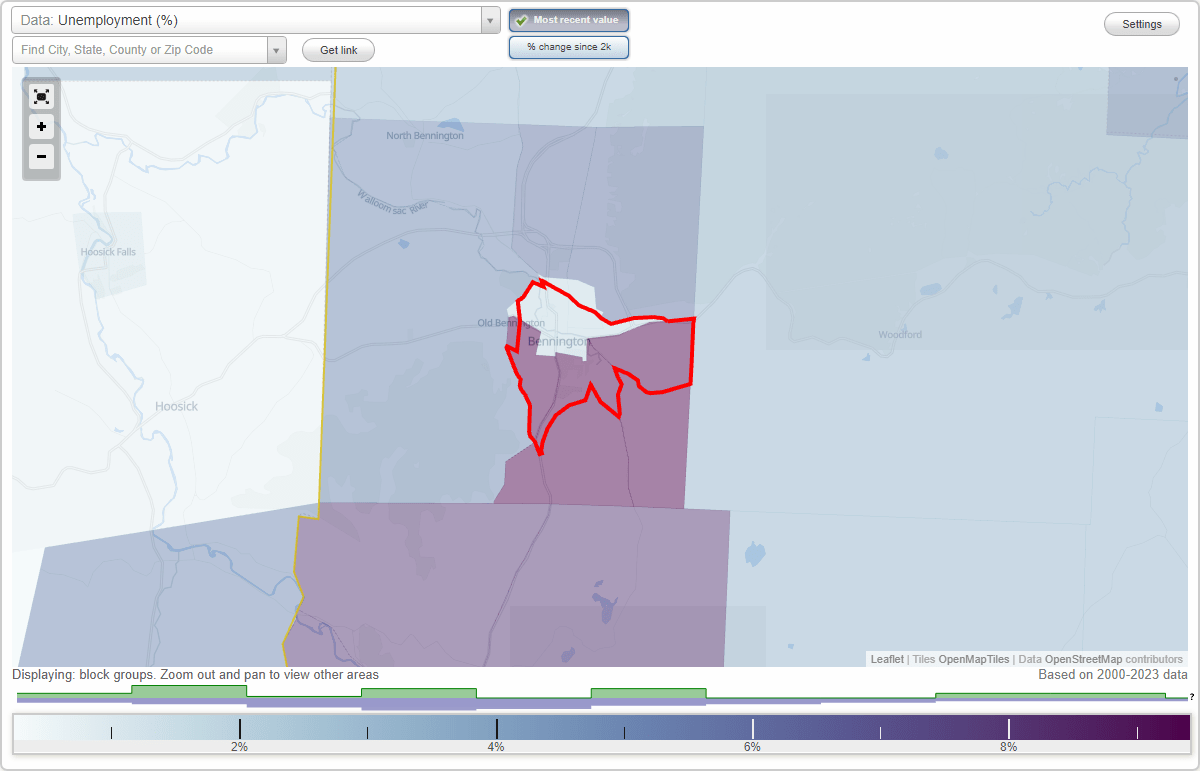Click the Get link button
This screenshot has height=771, width=1200.
coord(338,50)
